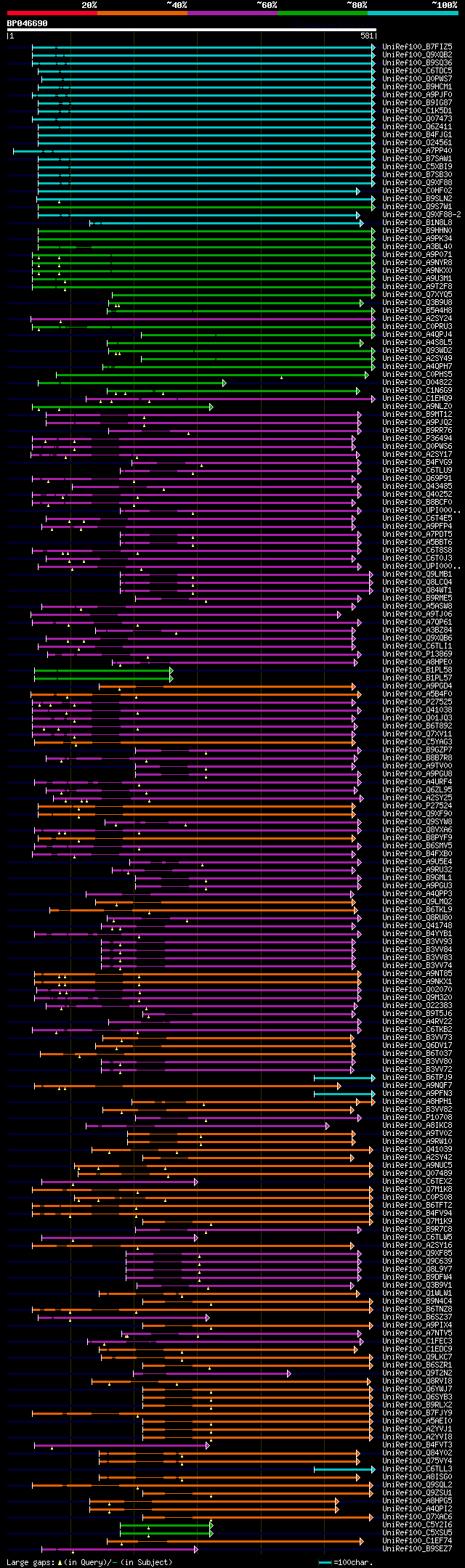Open entry UniRef100_C6TDC5
Image resolution: width=465 pixels, height=1568 pixels.
click(x=417, y=70)
